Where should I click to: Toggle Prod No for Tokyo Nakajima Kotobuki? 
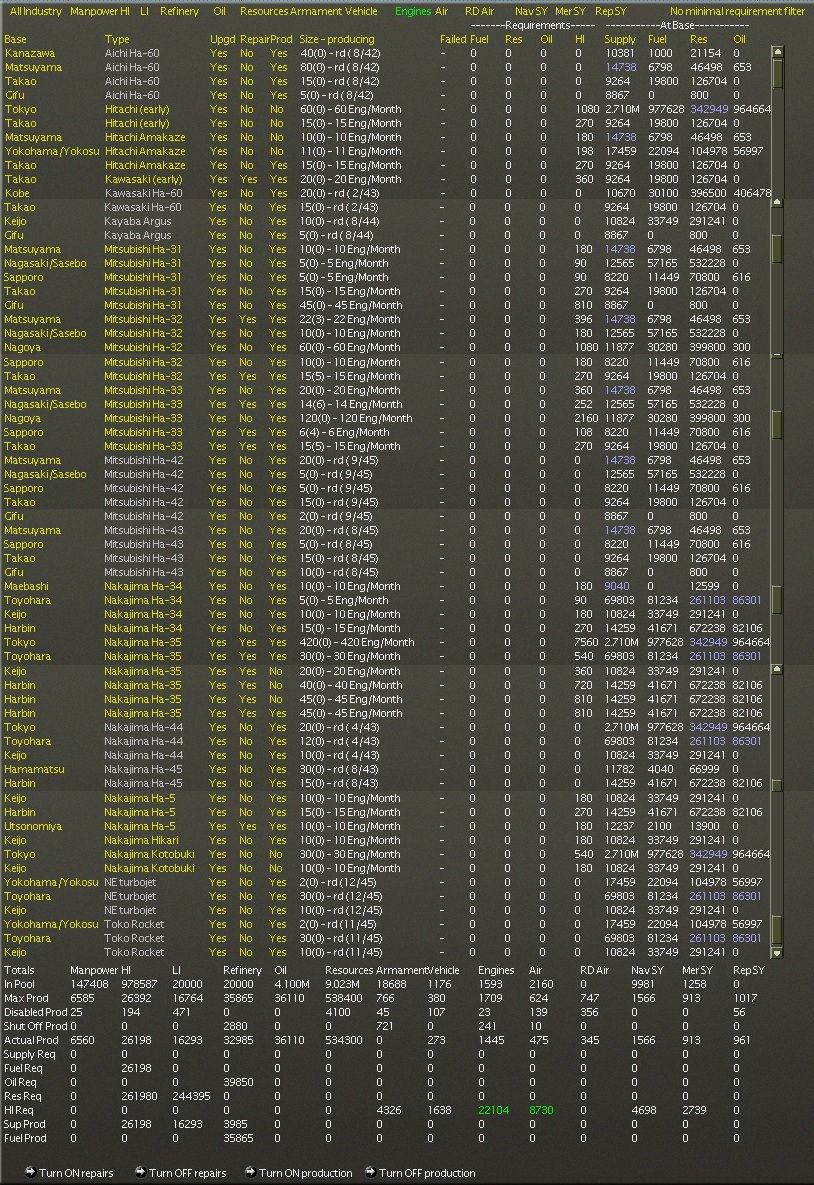[x=277, y=855]
